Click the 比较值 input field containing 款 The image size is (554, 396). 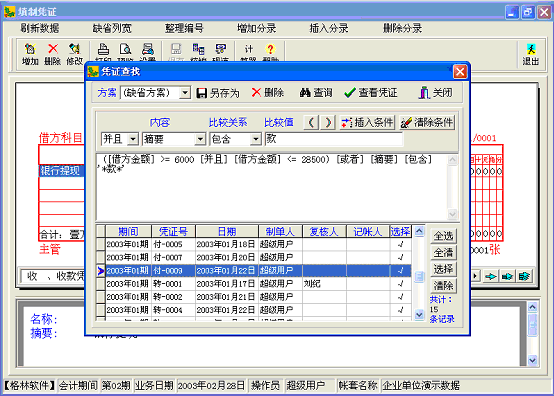[x=334, y=139]
